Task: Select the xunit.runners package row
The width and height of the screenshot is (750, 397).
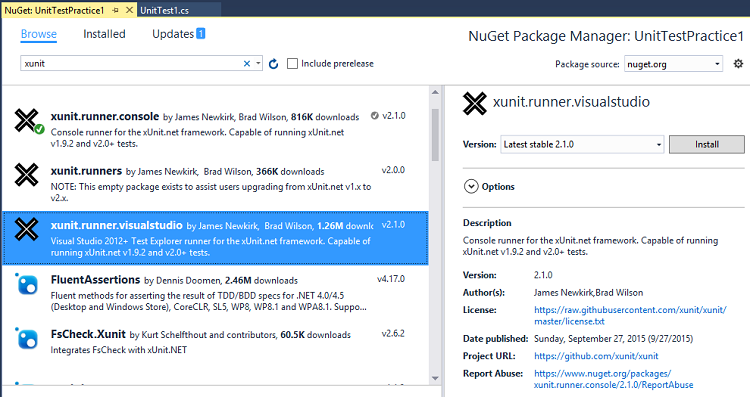Action: [215, 184]
